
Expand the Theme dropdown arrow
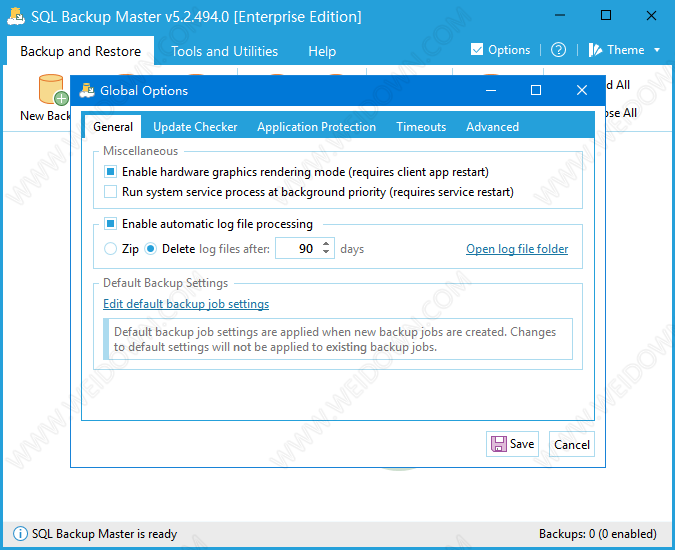coord(657,50)
